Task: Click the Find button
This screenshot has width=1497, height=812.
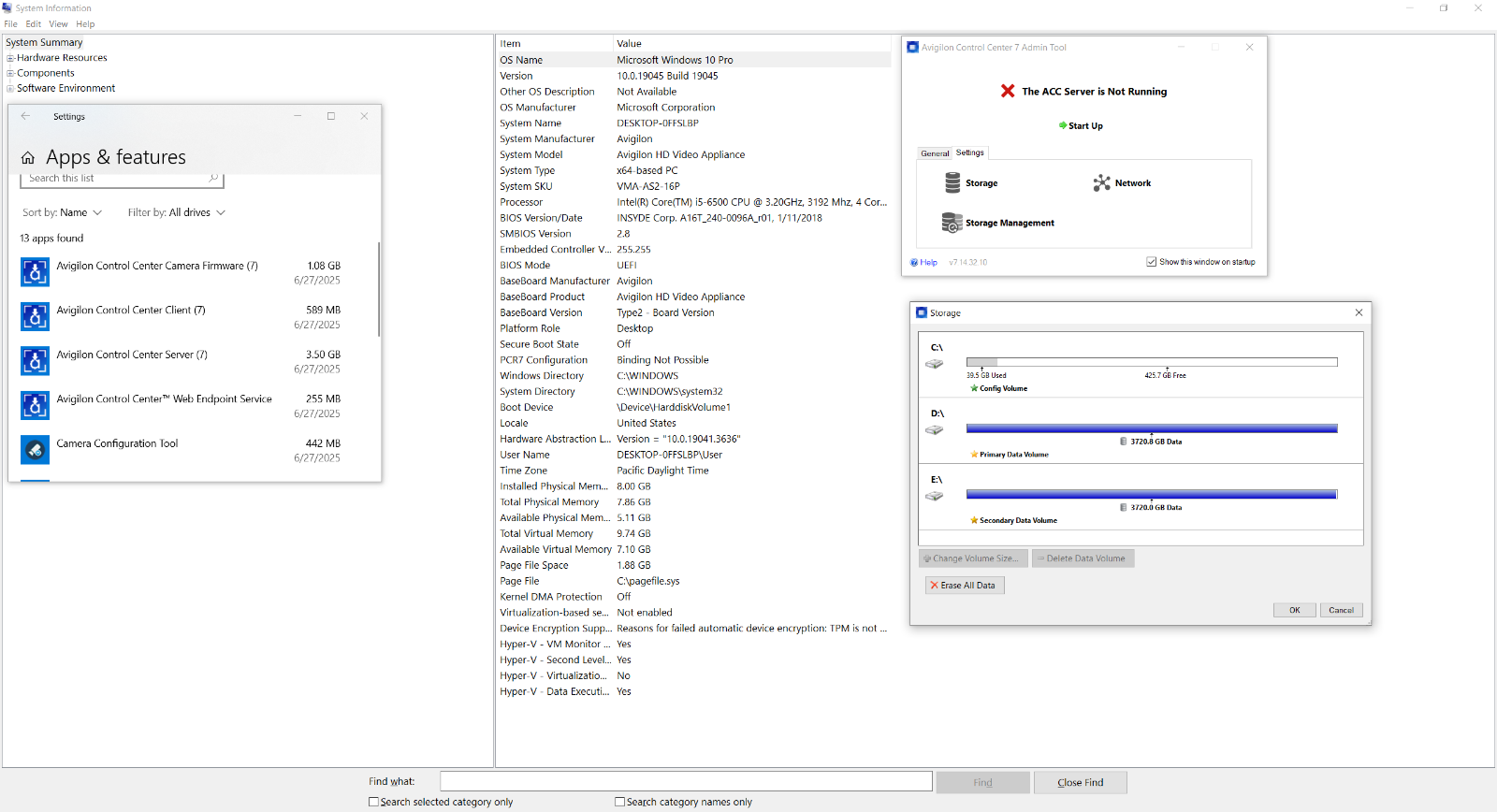Action: pos(982,782)
